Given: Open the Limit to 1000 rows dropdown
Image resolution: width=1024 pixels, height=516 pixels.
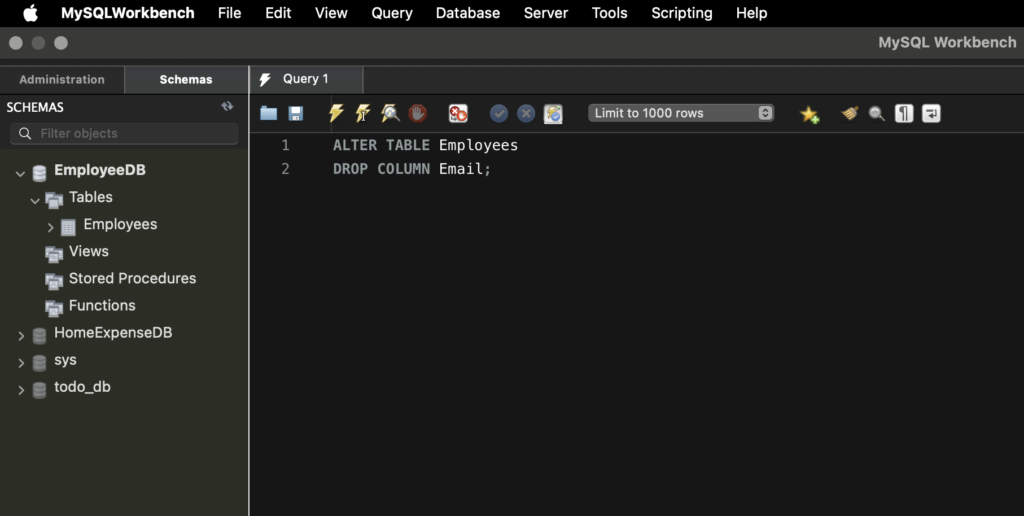Looking at the screenshot, I should click(682, 113).
